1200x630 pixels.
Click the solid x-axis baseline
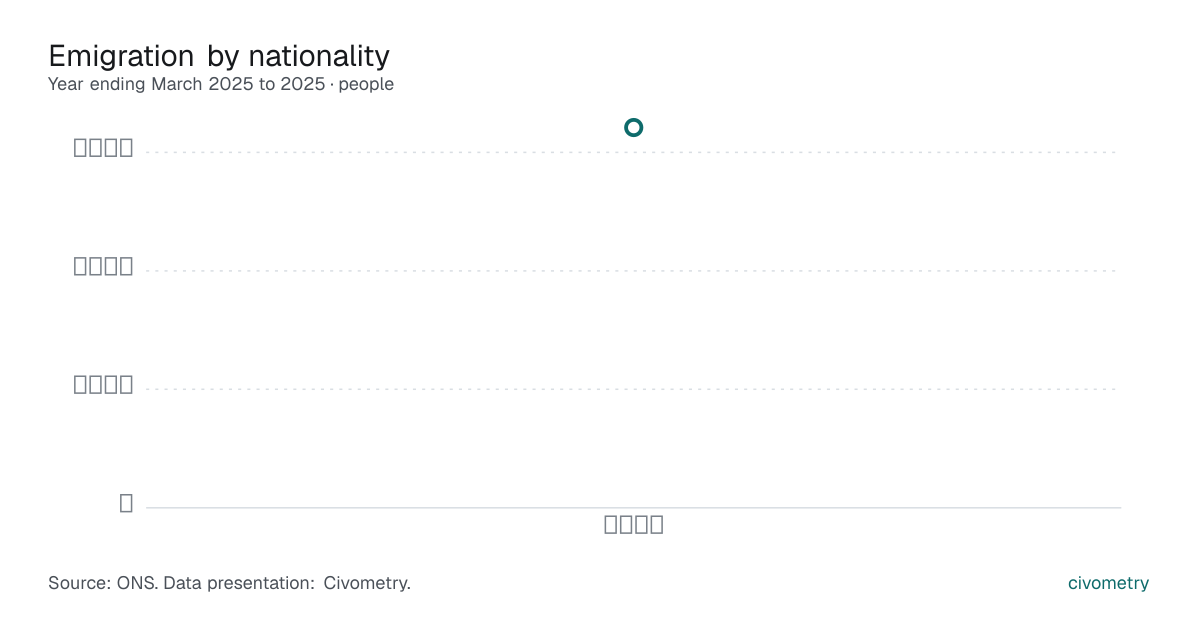[x=633, y=507]
